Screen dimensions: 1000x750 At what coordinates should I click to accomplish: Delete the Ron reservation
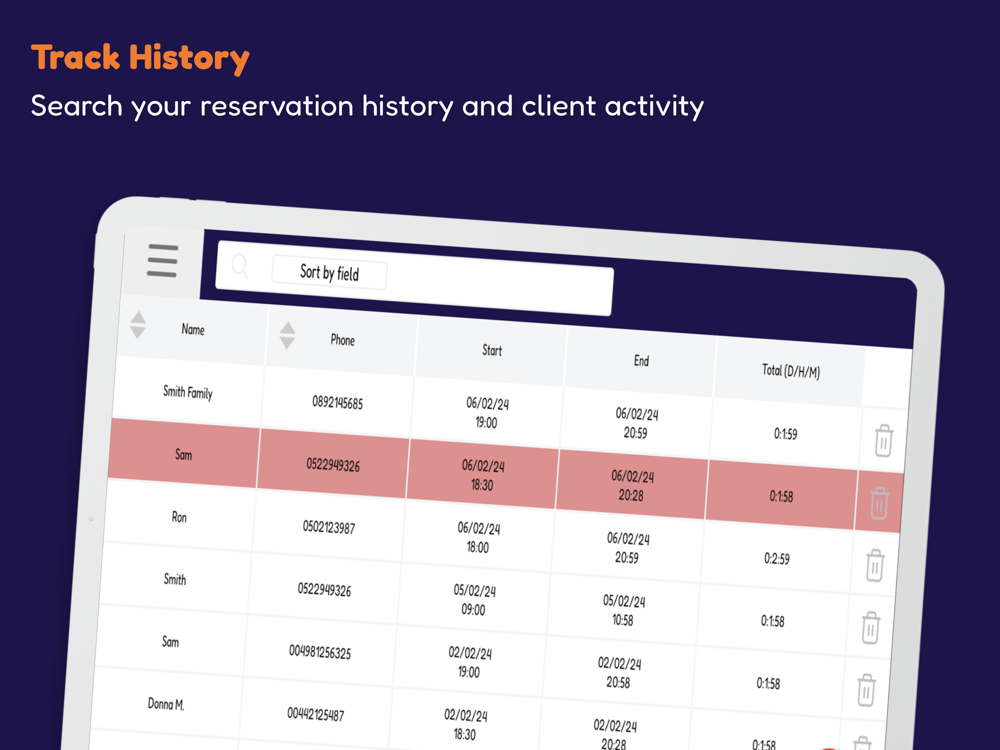[x=874, y=565]
